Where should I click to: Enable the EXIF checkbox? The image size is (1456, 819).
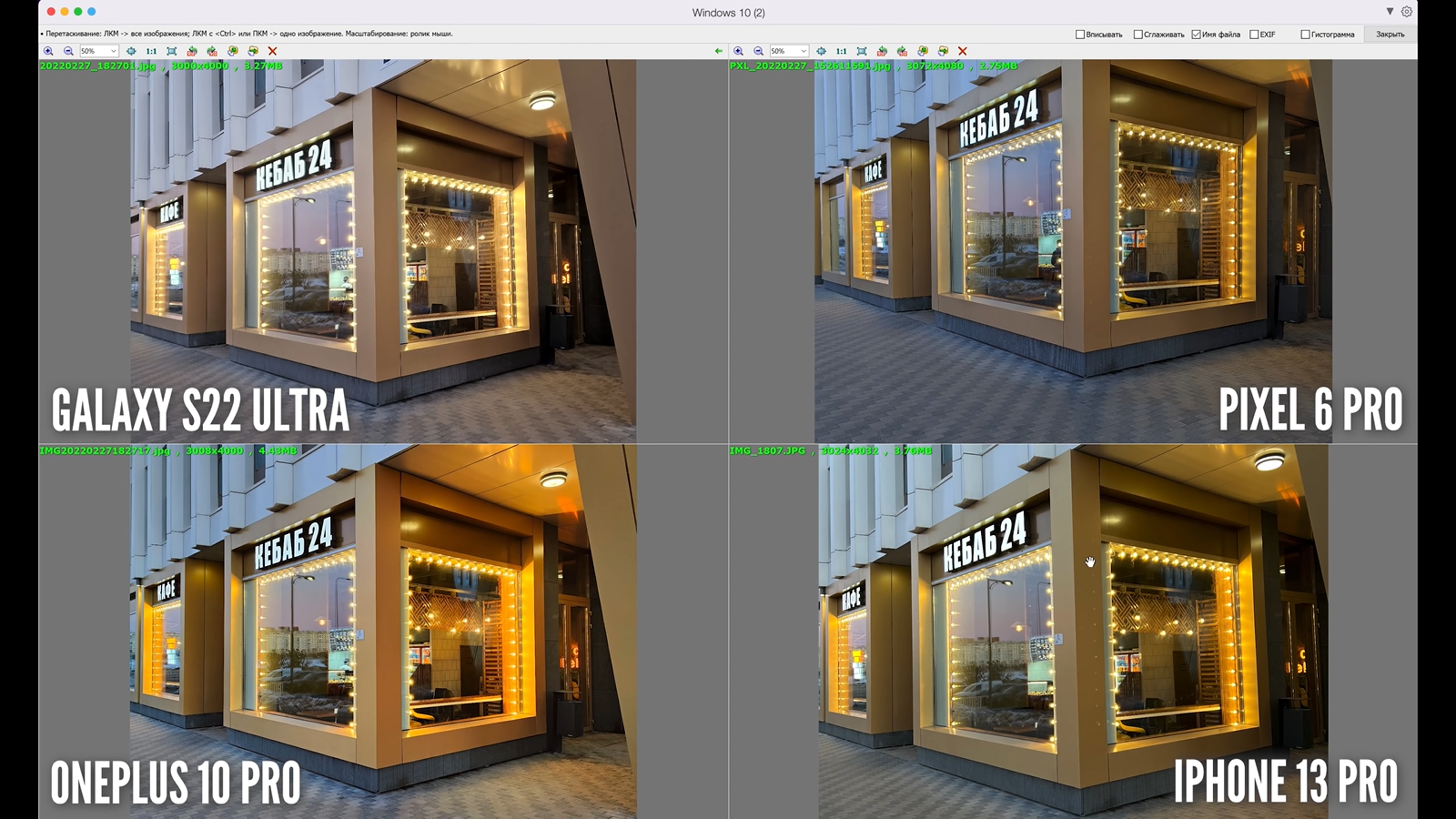coord(1254,35)
